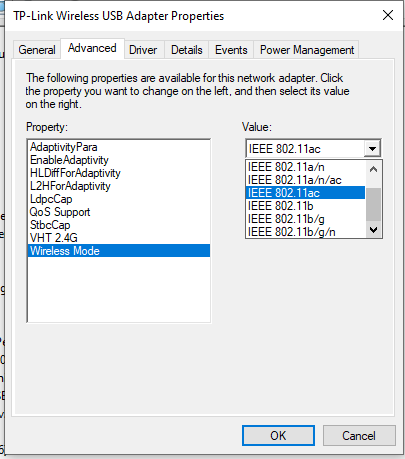Go to the Details tab

point(187,50)
